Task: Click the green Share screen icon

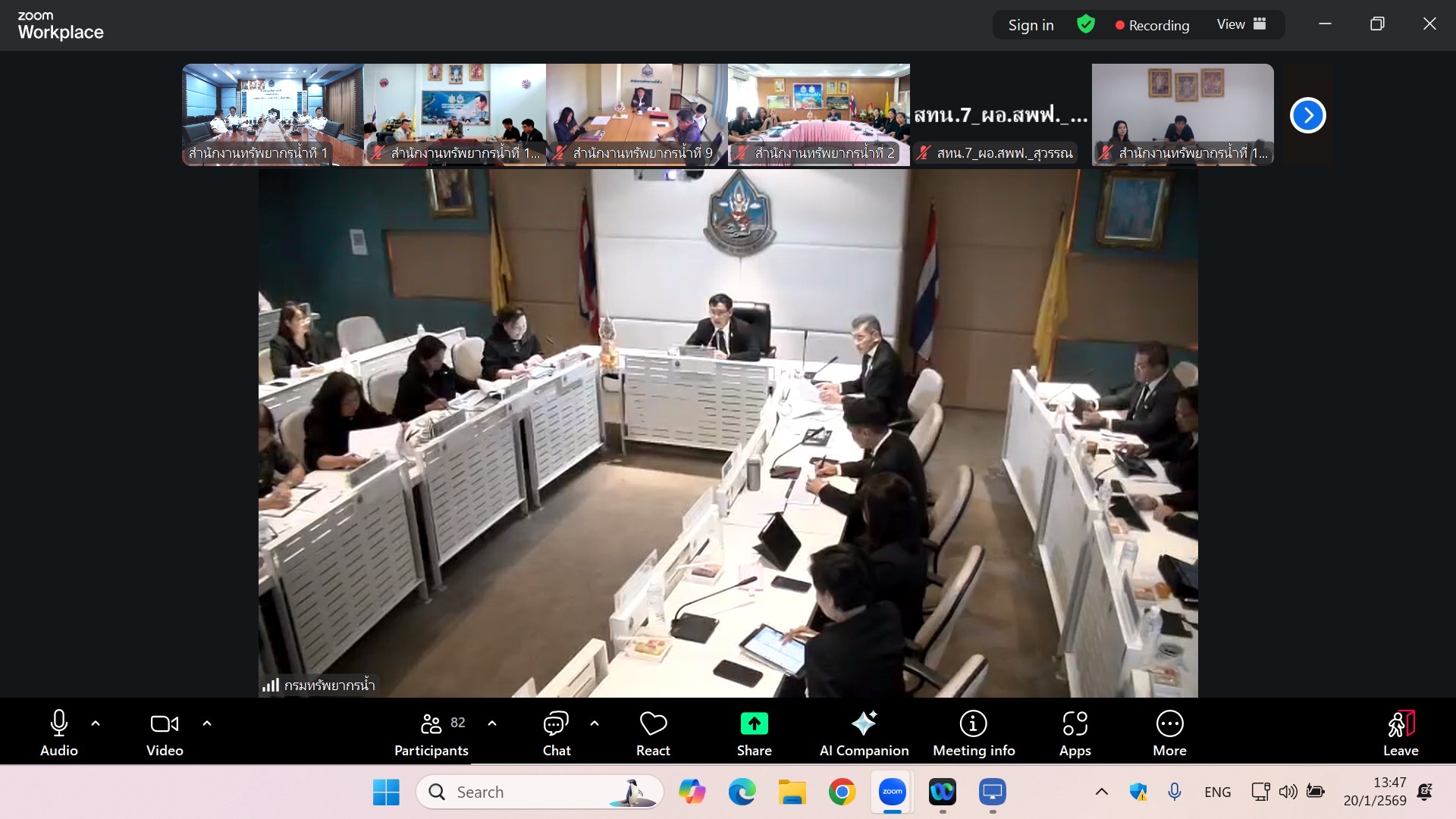Action: [754, 724]
